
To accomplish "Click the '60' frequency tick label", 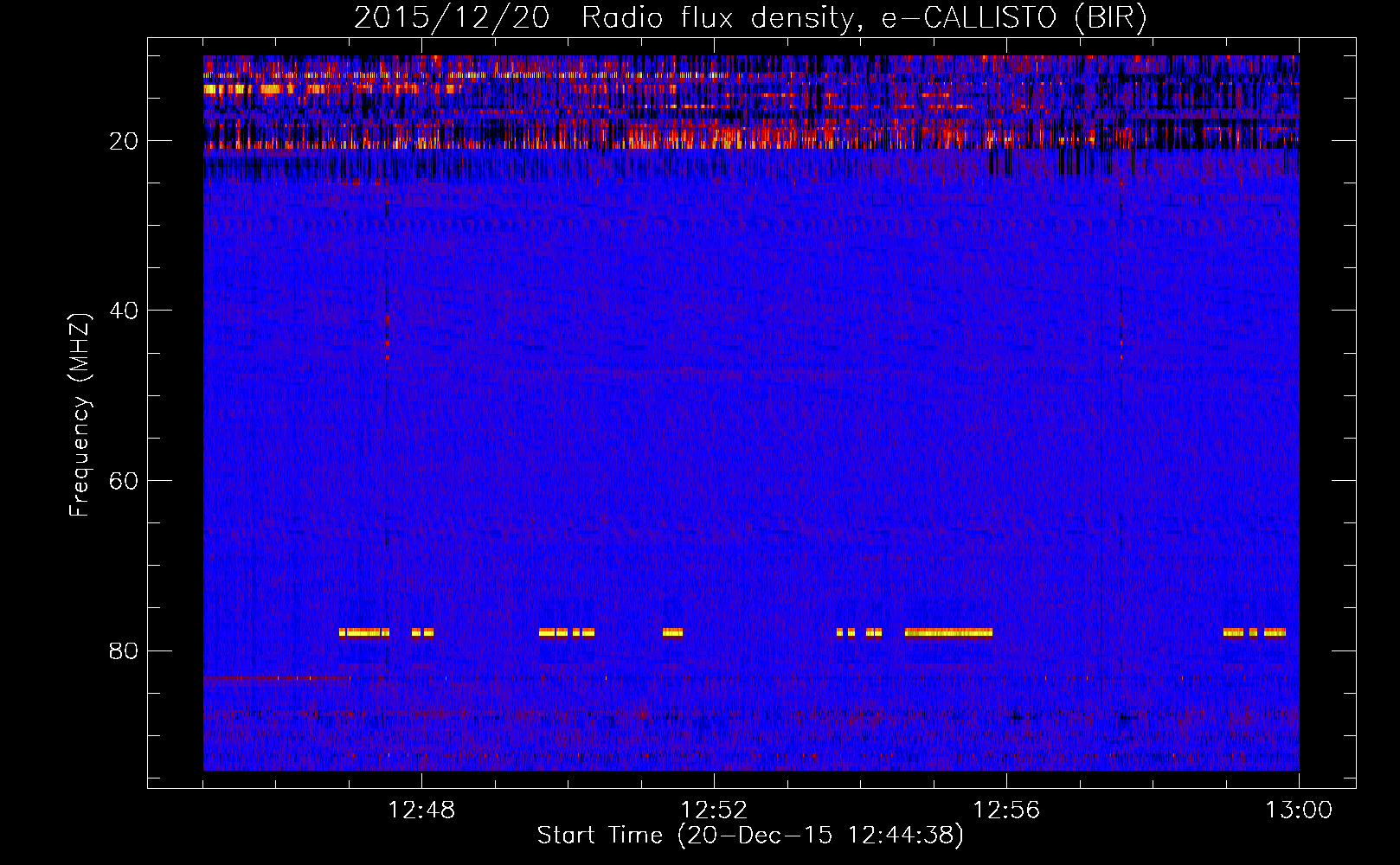I will pos(125,481).
